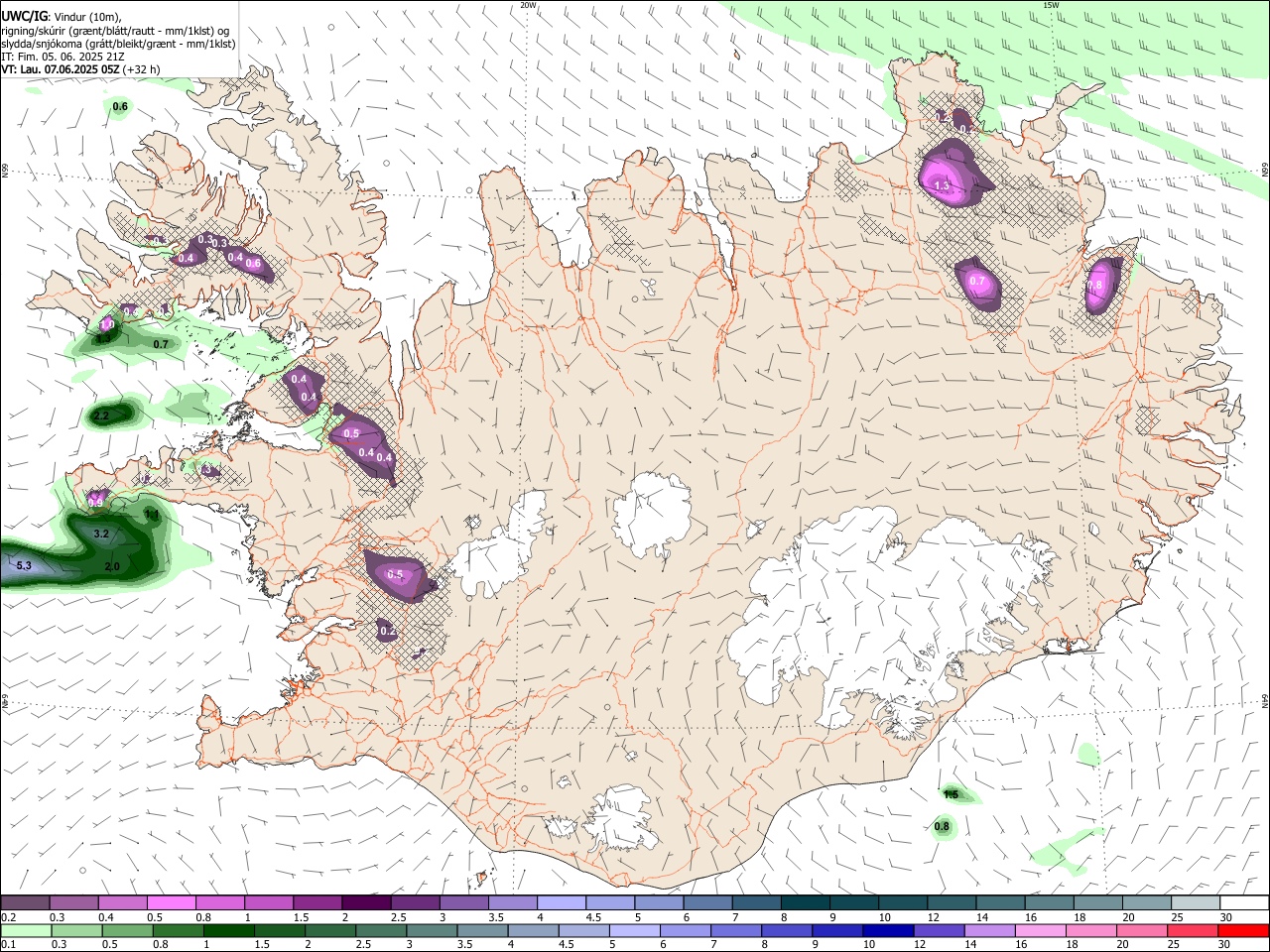Screen dimensions: 1270x952
Task: Click the '4.5' label under snow legend
Action: (x=593, y=917)
